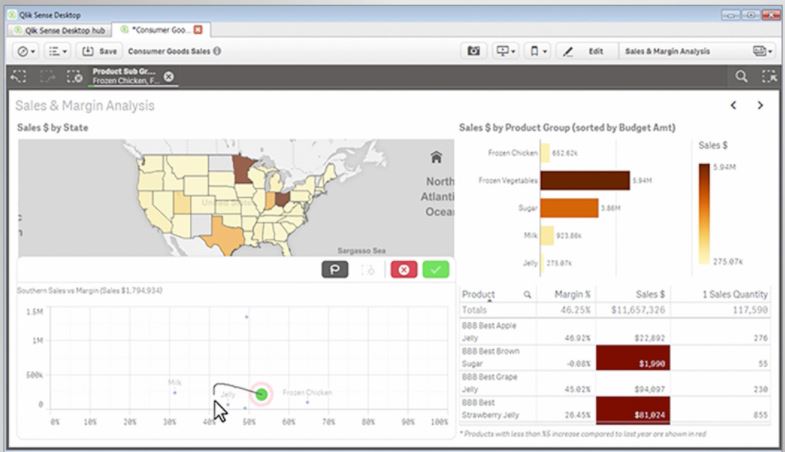
Task: Expand the Sales & Margin Analysis sheet selector
Action: tap(764, 50)
